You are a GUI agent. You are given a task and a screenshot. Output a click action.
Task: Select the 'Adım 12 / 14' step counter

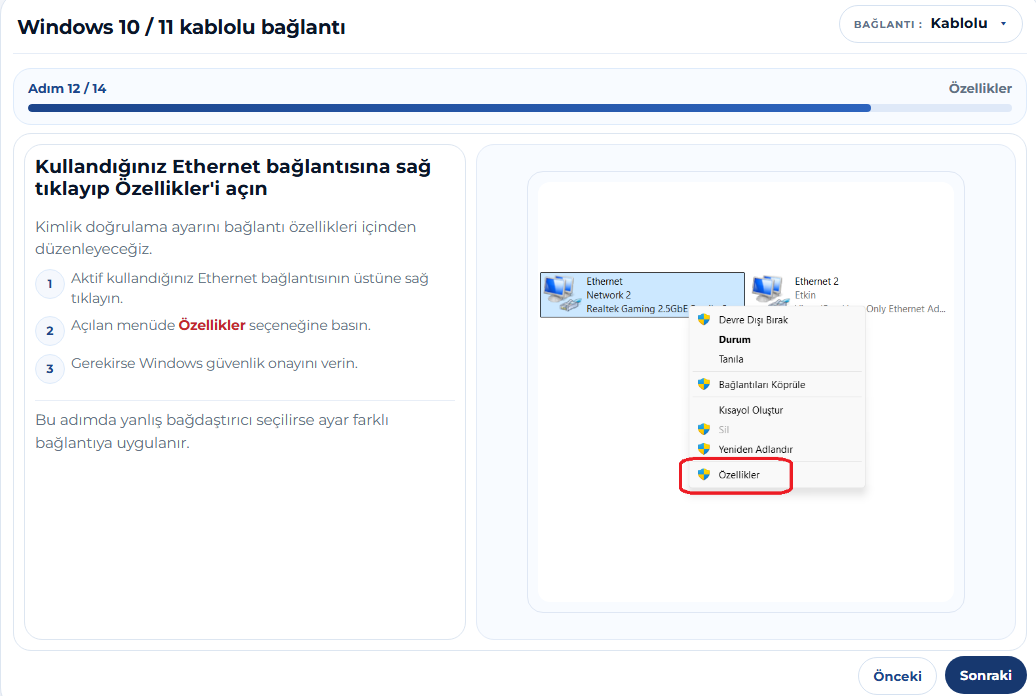(x=67, y=89)
